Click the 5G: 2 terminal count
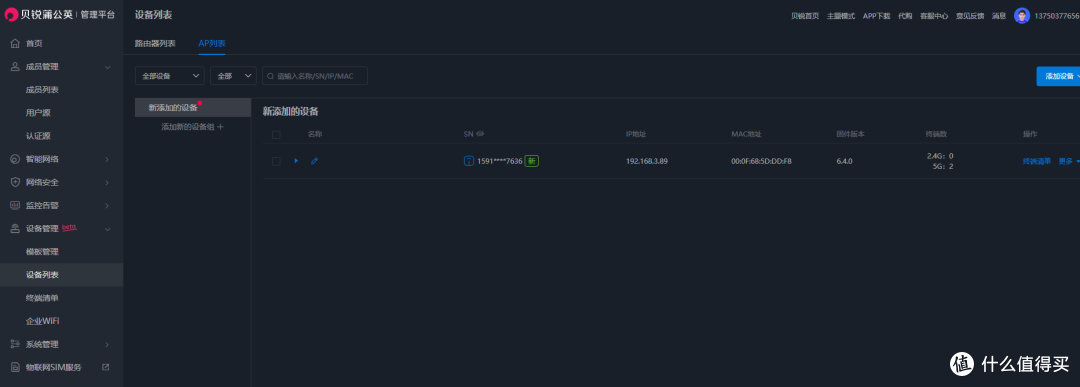Viewport: 1080px width, 387px height. pos(943,167)
